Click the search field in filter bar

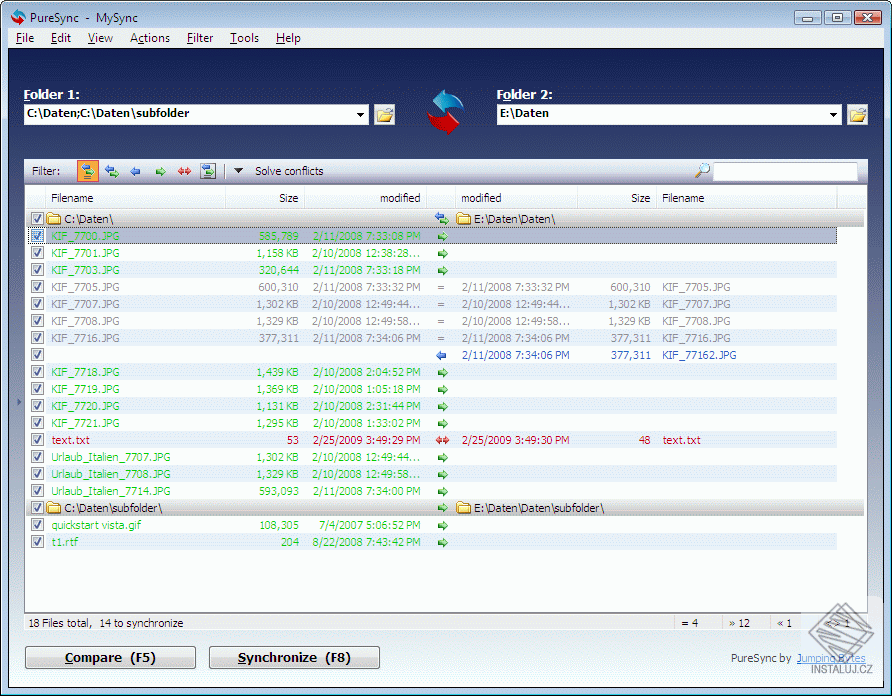tap(785, 171)
